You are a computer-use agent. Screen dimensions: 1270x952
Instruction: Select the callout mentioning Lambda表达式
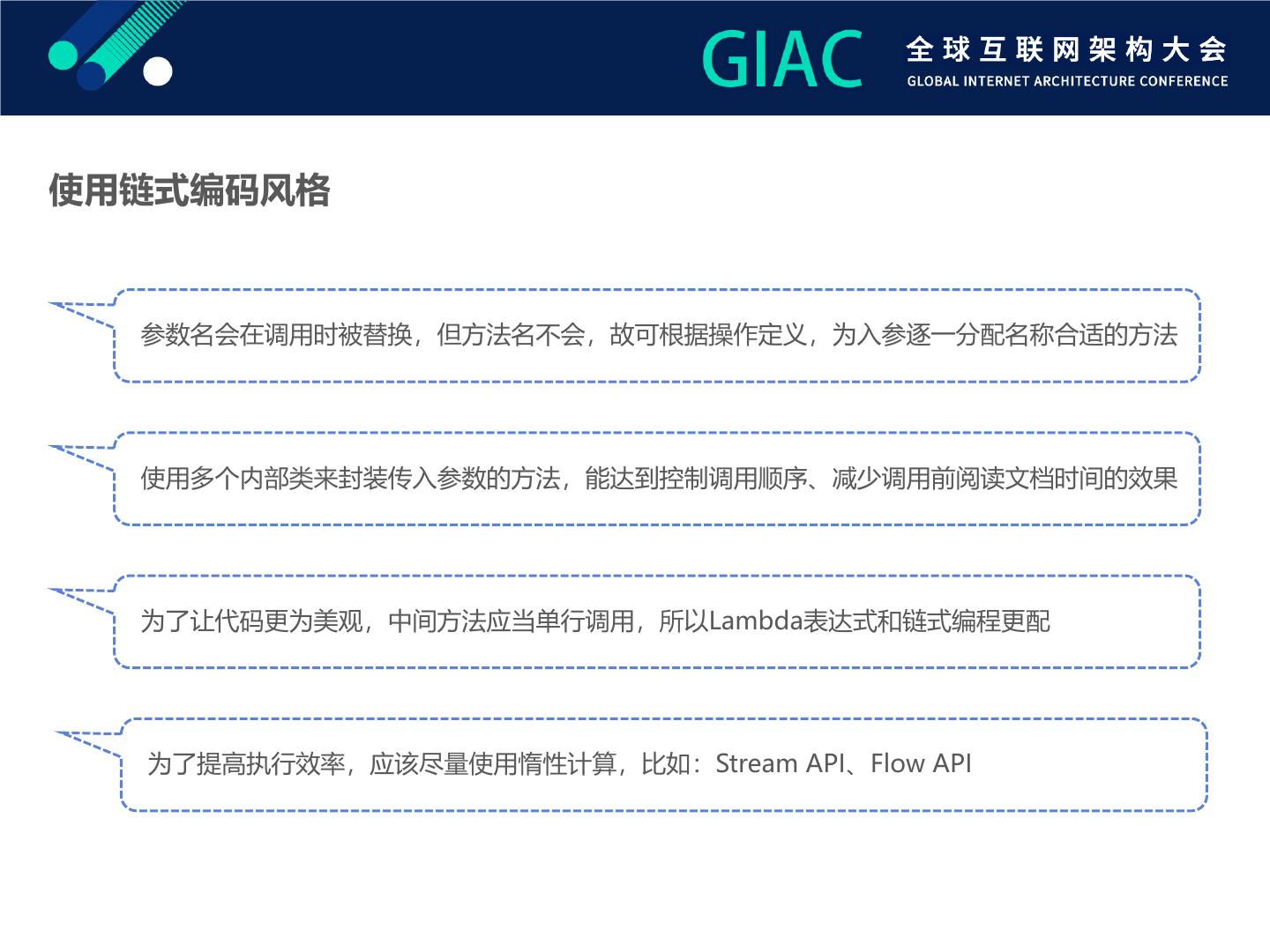[x=657, y=621]
